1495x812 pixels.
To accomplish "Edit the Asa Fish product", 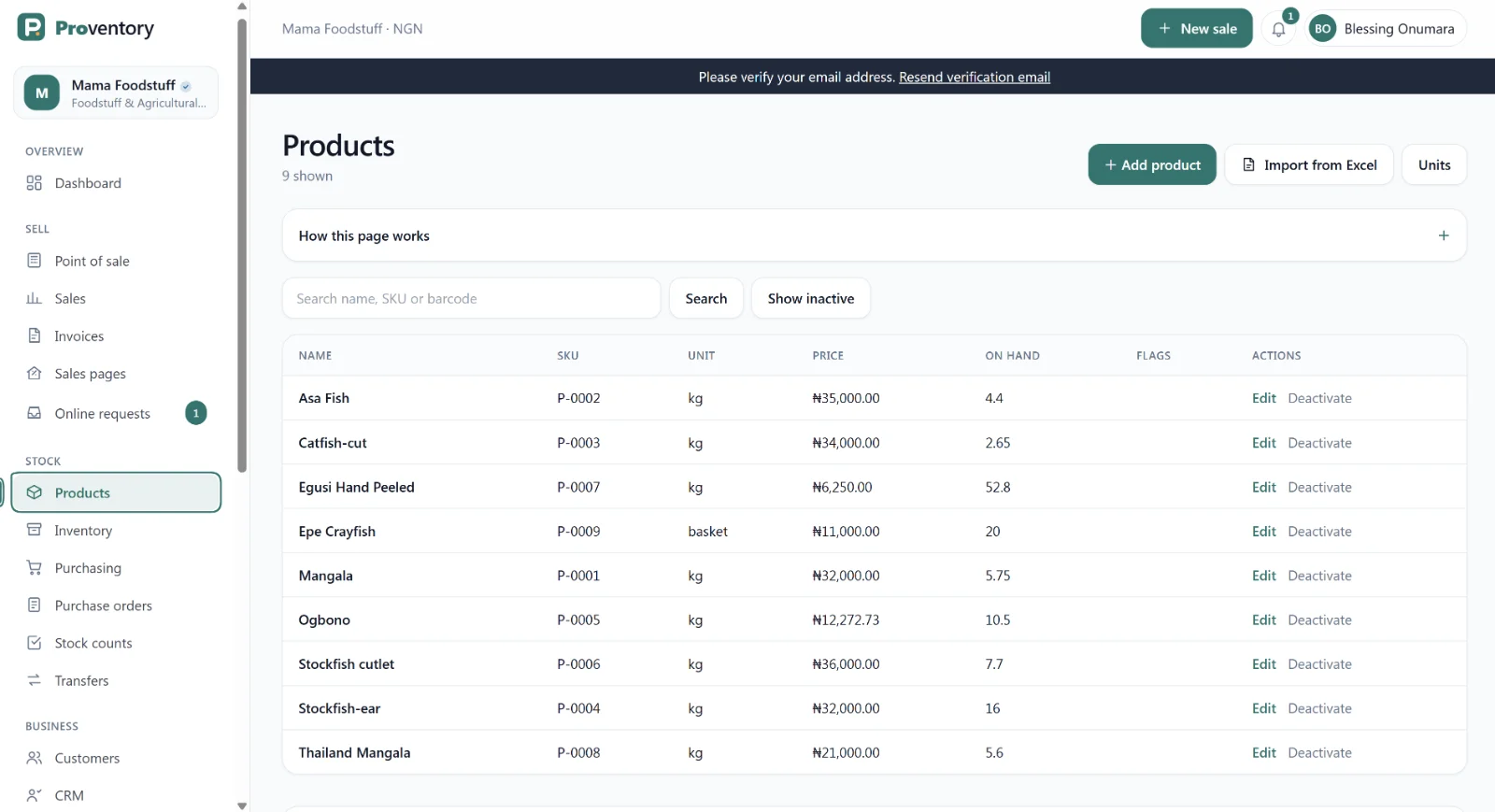I will tap(1263, 398).
